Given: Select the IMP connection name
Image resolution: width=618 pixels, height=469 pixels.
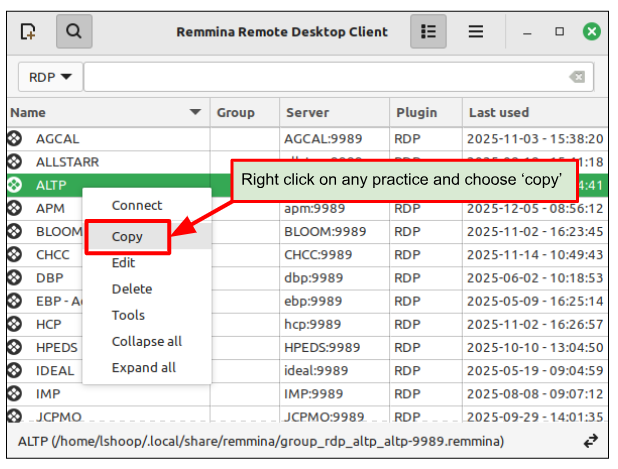Looking at the screenshot, I should point(48,394).
